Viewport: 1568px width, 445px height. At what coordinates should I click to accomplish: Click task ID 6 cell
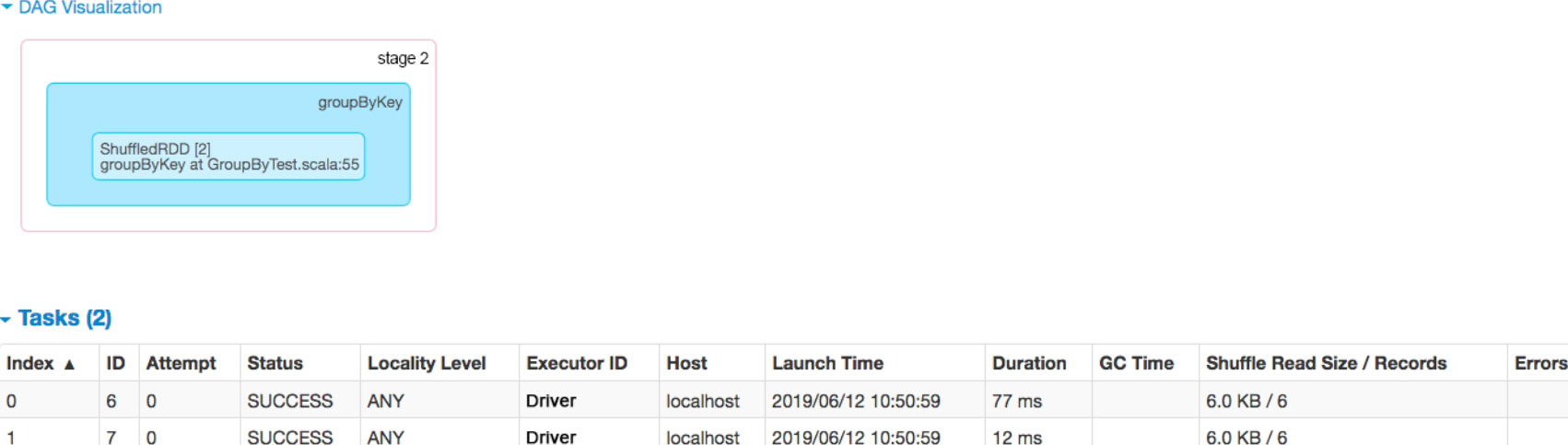[111, 402]
